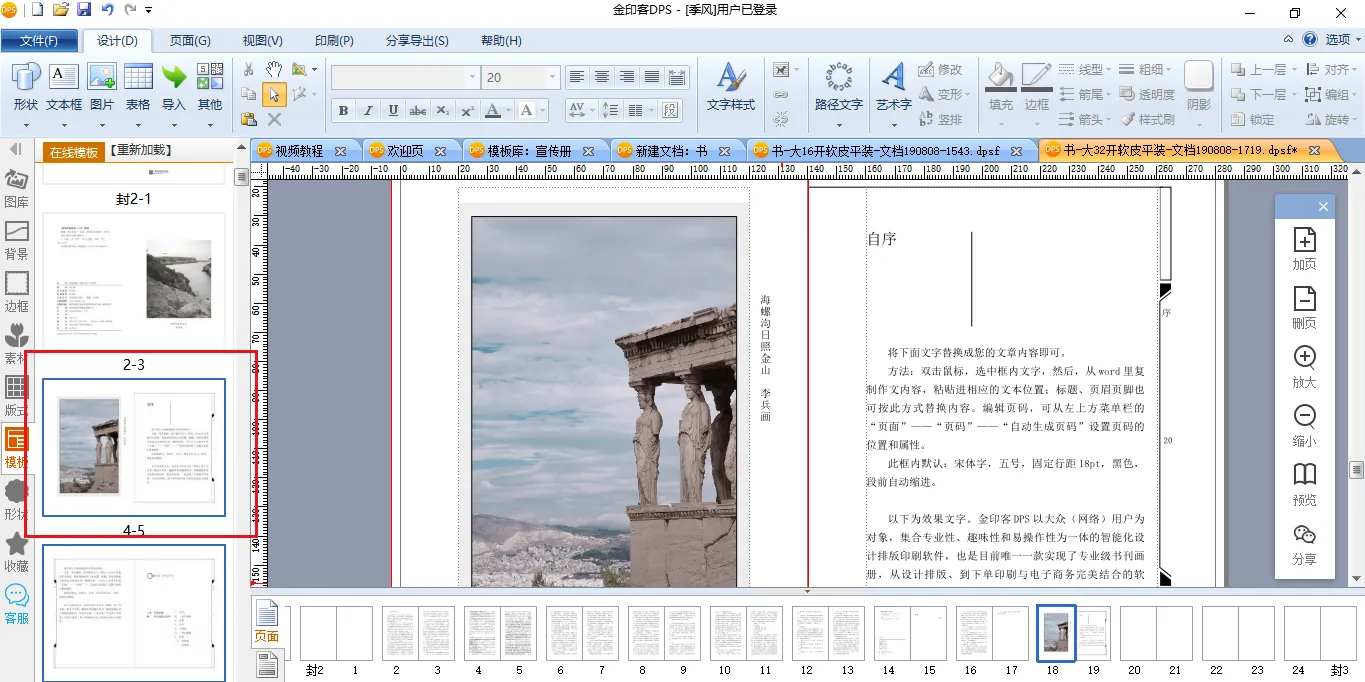Open the 页面(G) ribbon tab
This screenshot has width=1365, height=682.
[190, 41]
